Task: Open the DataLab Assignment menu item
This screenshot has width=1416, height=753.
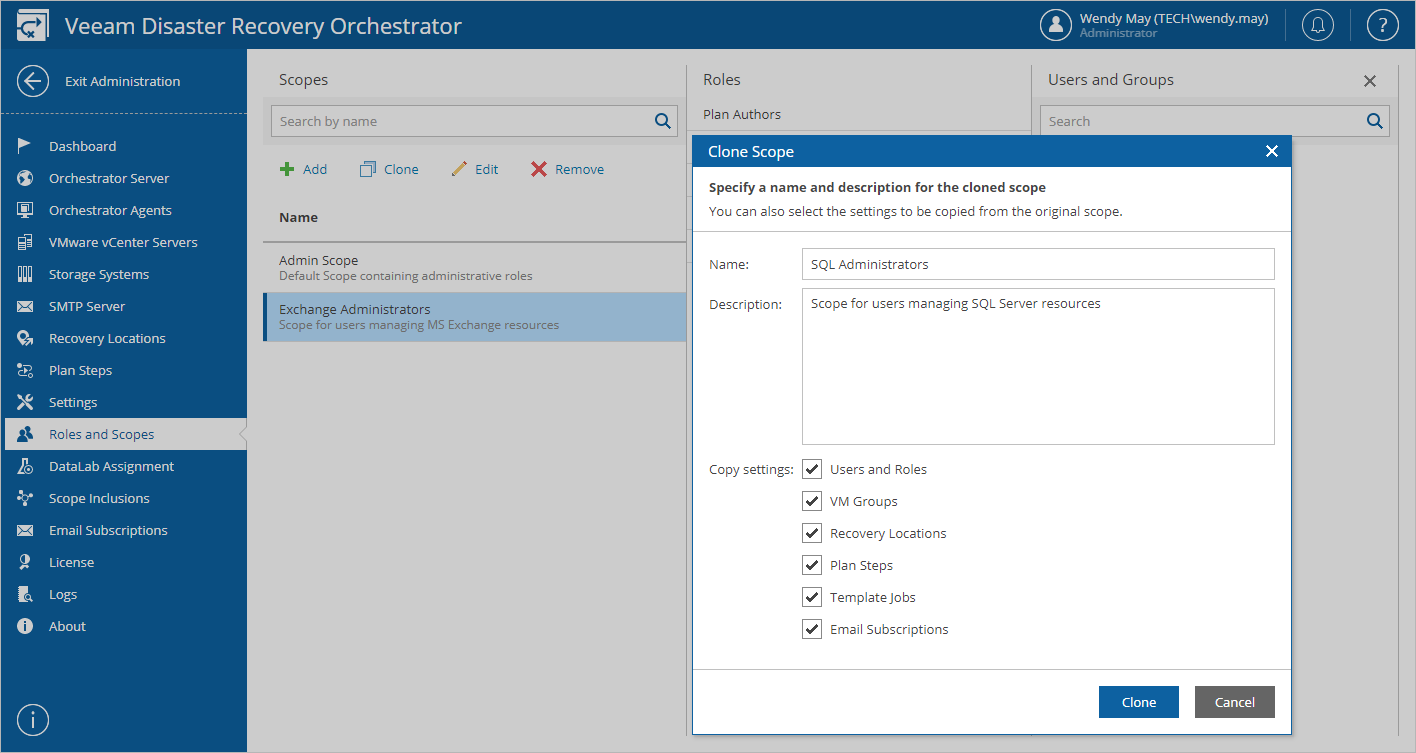Action: (124, 466)
